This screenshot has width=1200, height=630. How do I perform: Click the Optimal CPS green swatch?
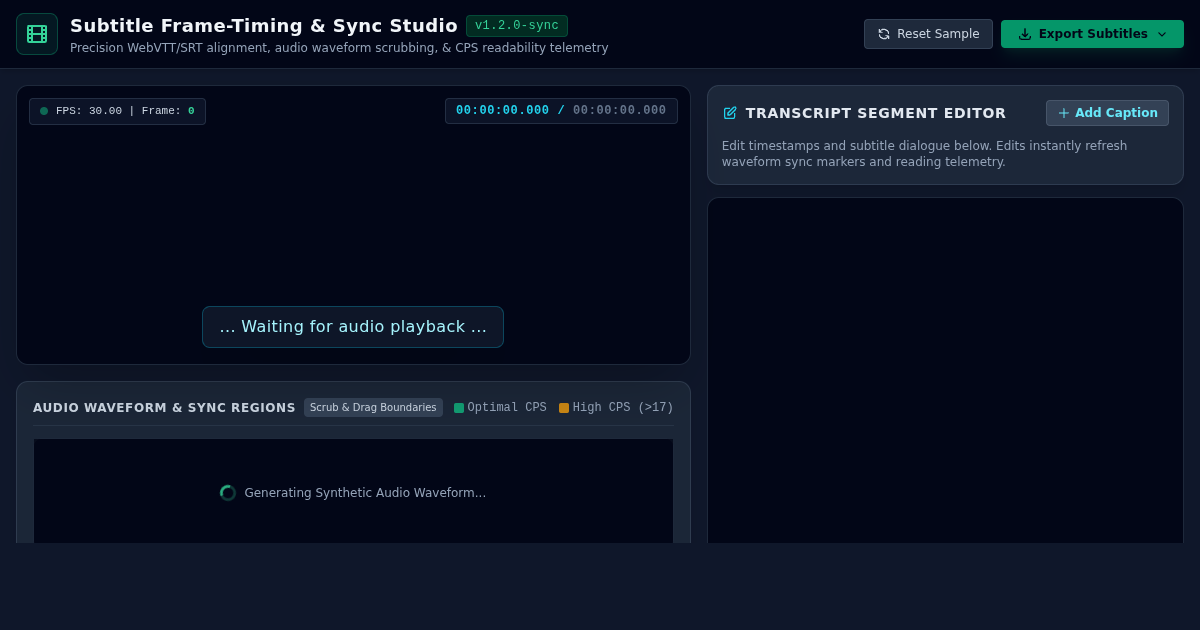(459, 408)
